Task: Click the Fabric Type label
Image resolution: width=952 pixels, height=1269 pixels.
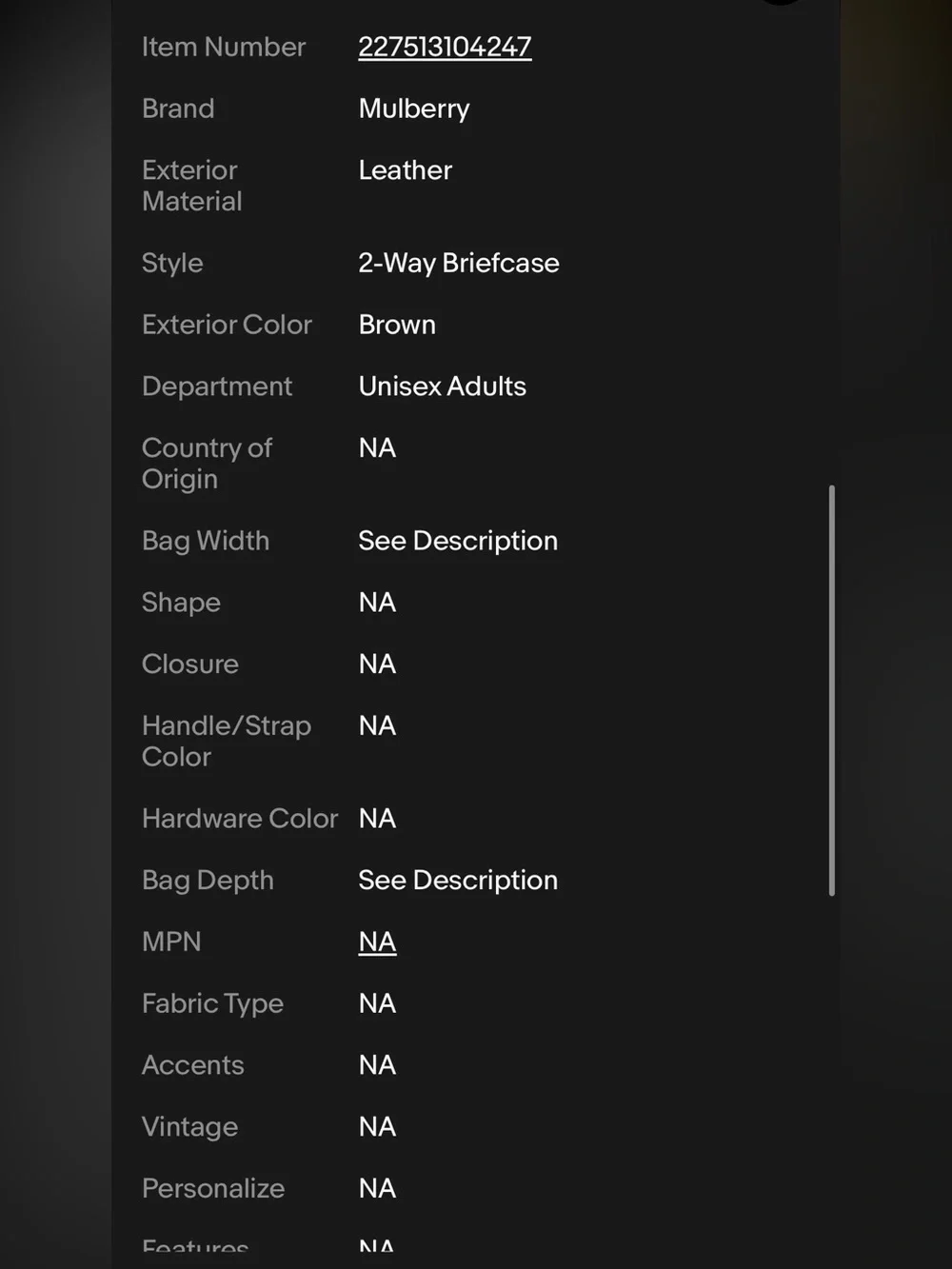Action: tap(212, 1003)
